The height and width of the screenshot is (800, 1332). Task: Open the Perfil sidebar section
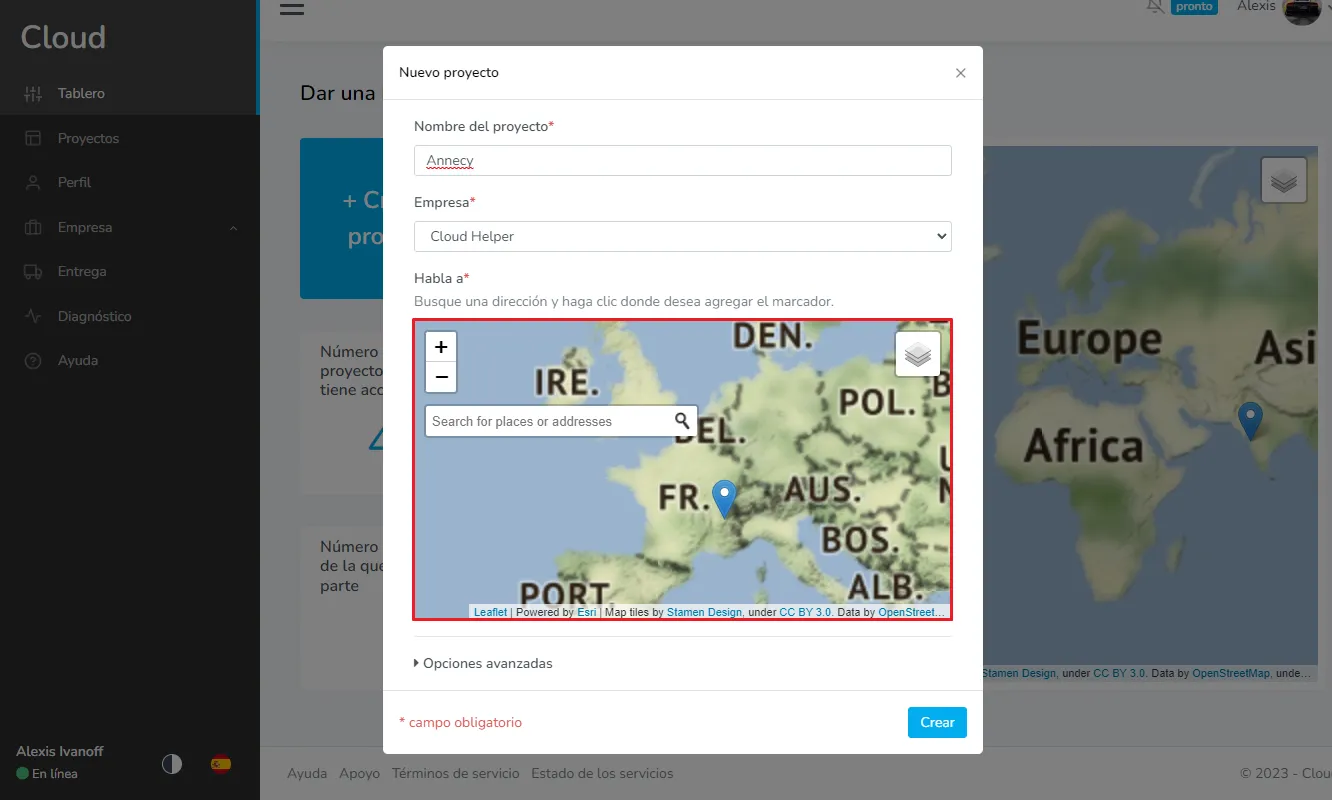coord(74,182)
